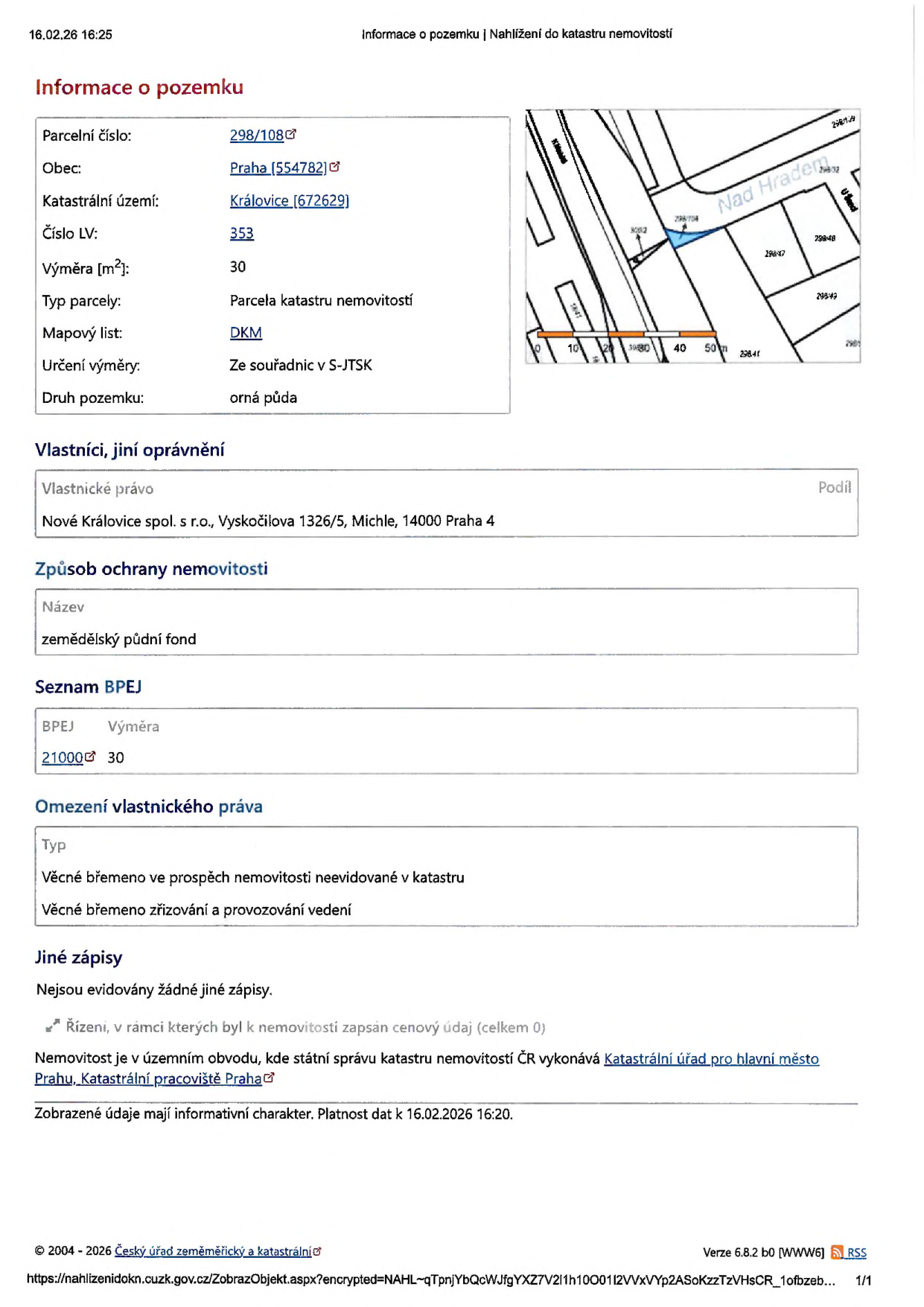Select owner text Nové Královice spol. s r.o.
Image resolution: width=924 pixels, height=1307 pixels.
(x=268, y=521)
